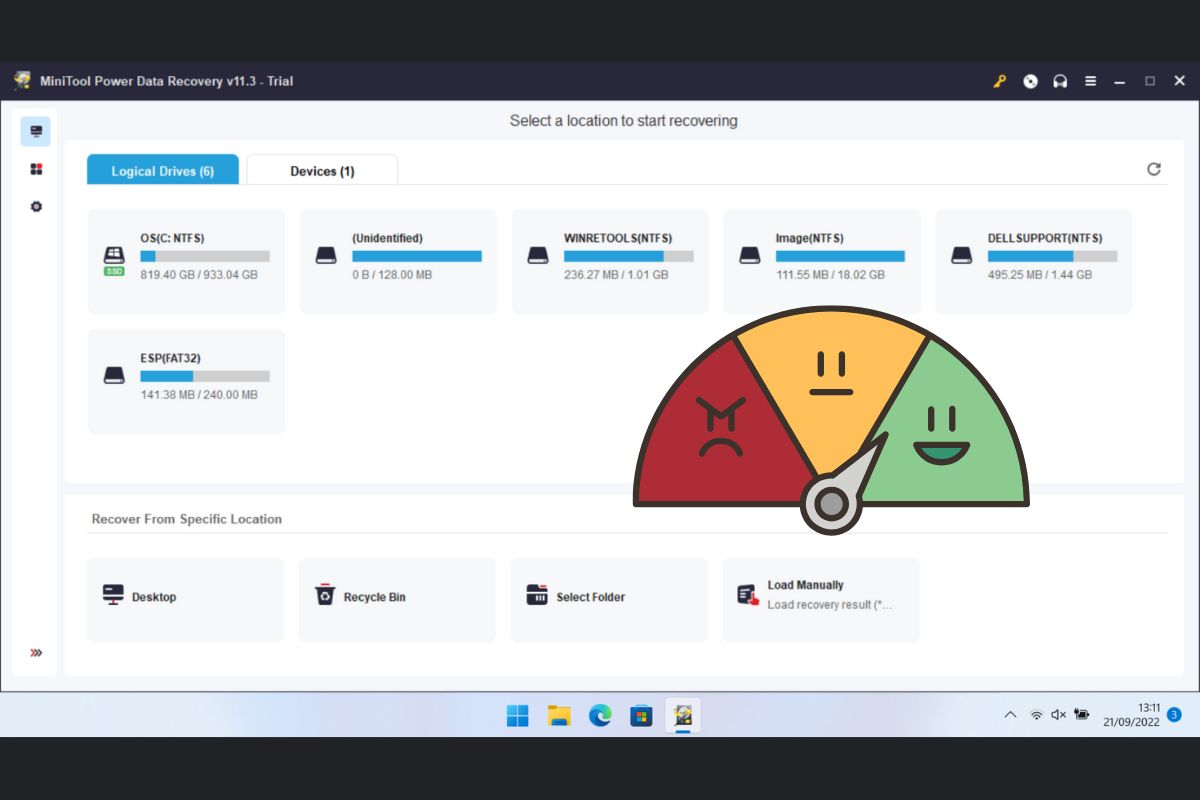This screenshot has width=1200, height=800.
Task: Open Windows Start menu
Action: [517, 715]
